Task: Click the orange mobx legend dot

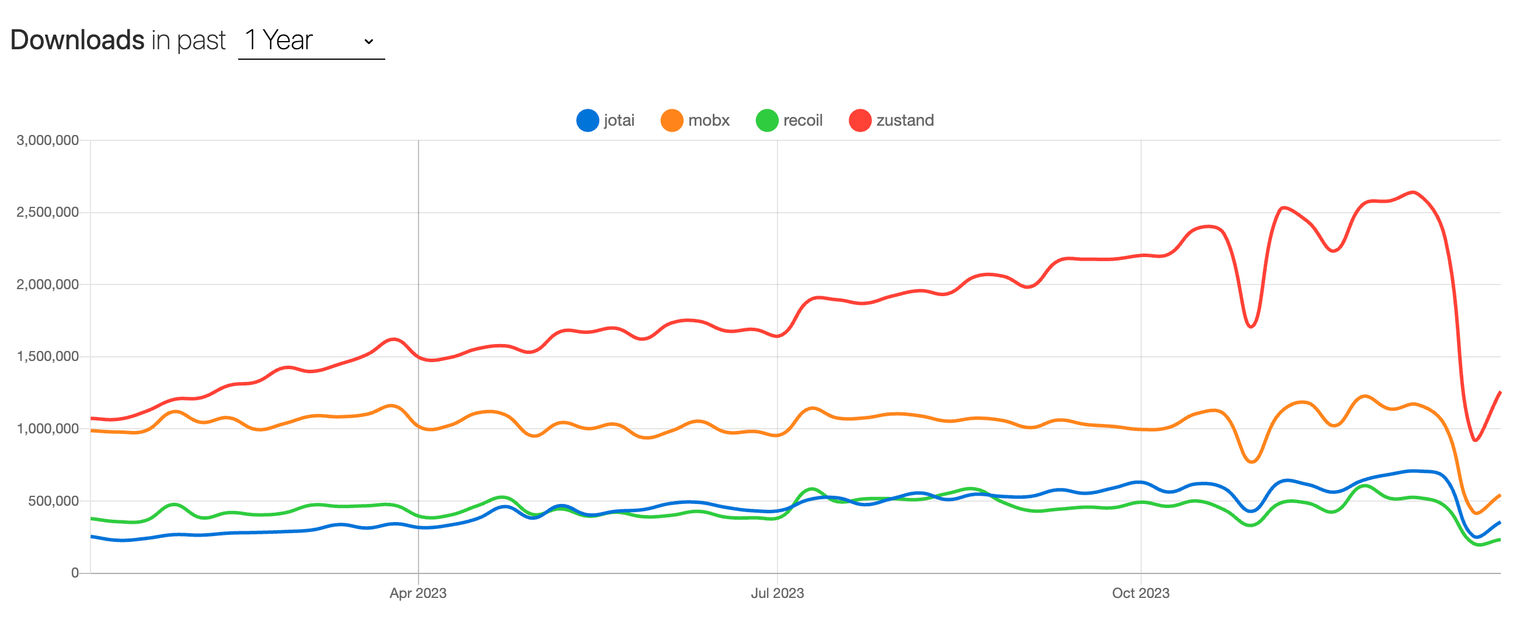Action: point(671,119)
